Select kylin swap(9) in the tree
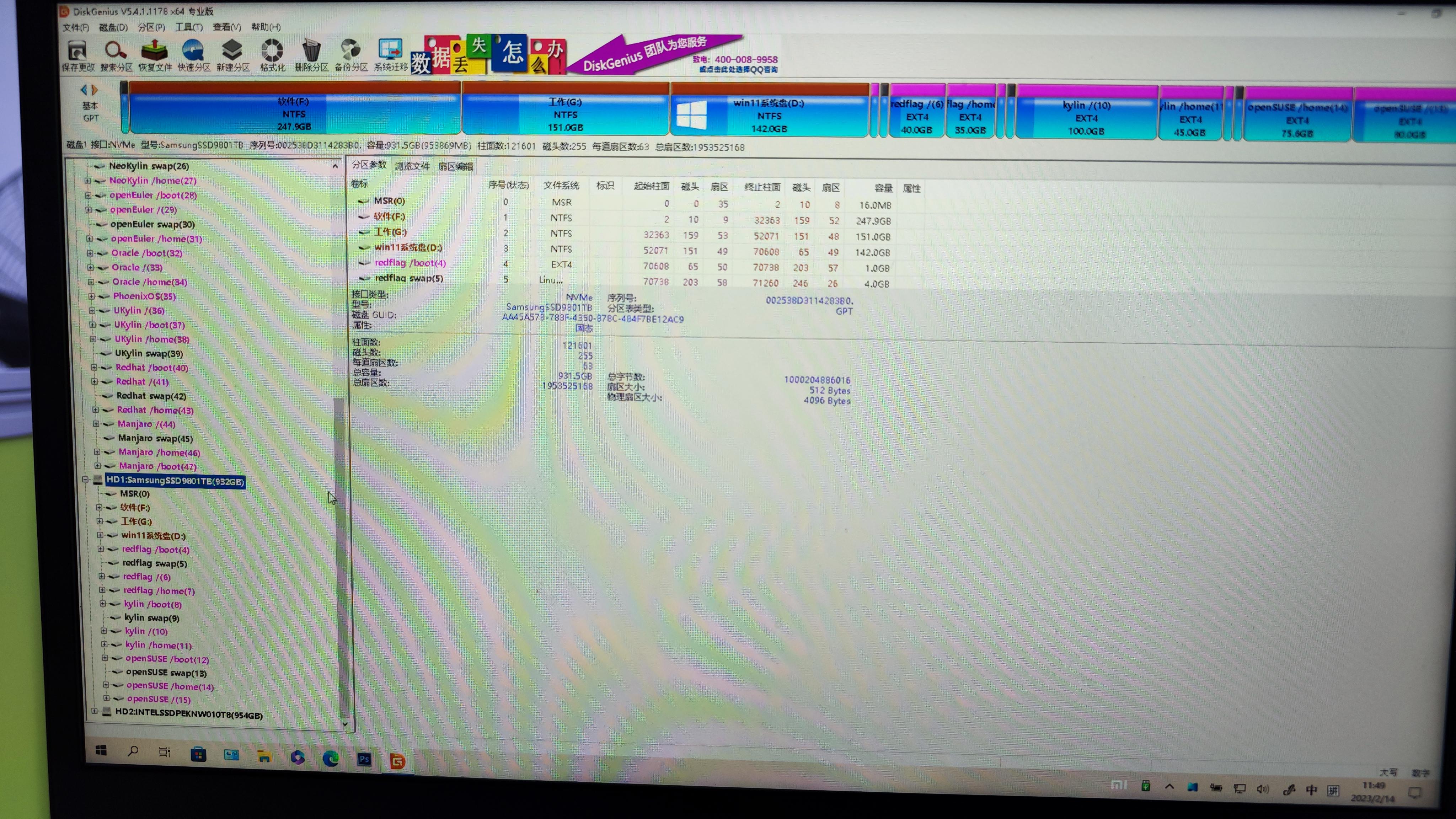This screenshot has height=819, width=1456. [151, 618]
